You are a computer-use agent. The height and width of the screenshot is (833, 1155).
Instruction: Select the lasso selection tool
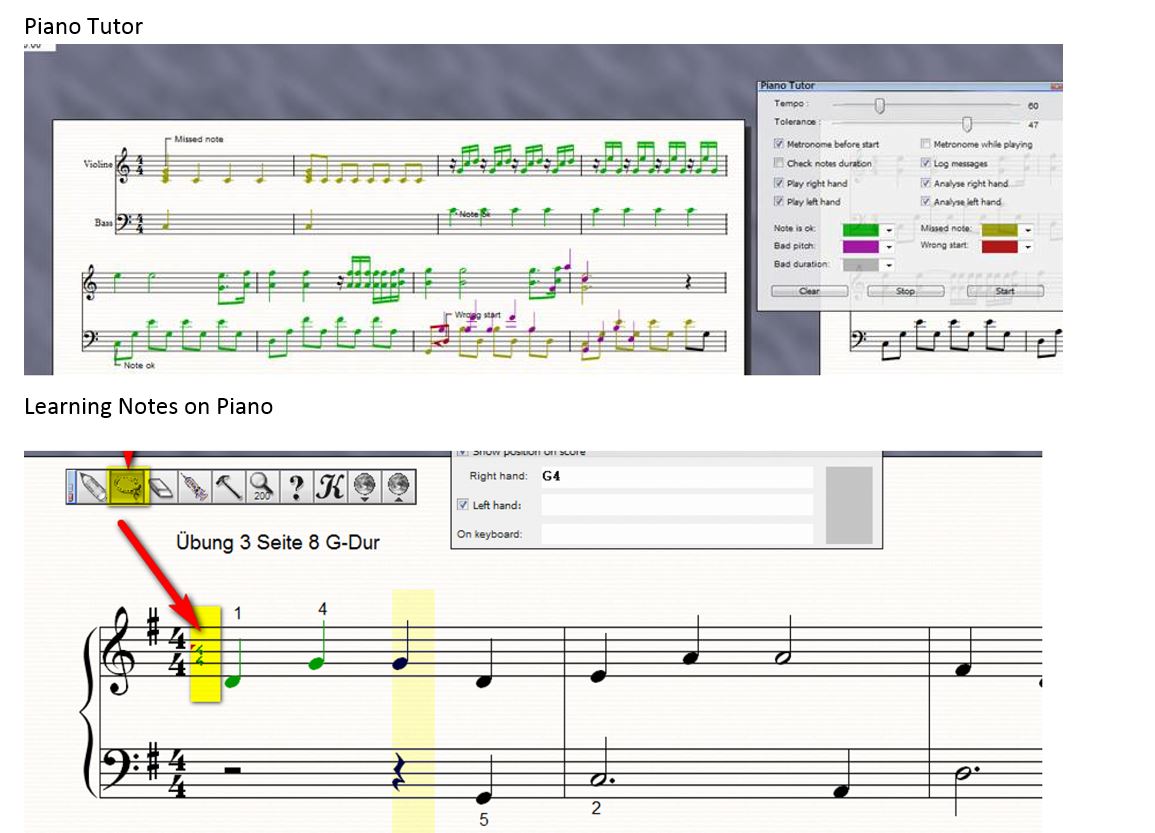[128, 487]
